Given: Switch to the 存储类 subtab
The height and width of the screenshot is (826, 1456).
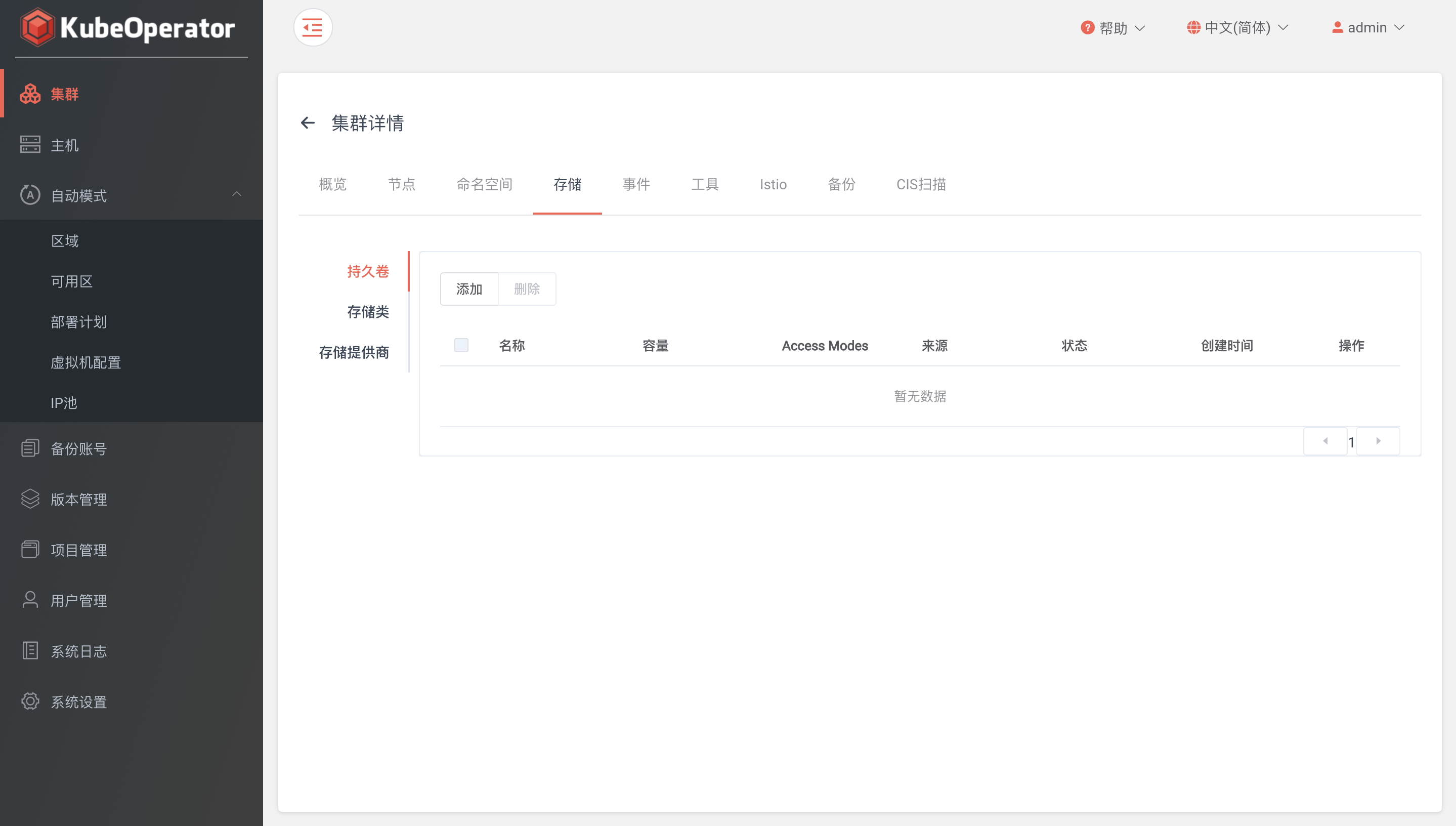Looking at the screenshot, I should [x=368, y=311].
